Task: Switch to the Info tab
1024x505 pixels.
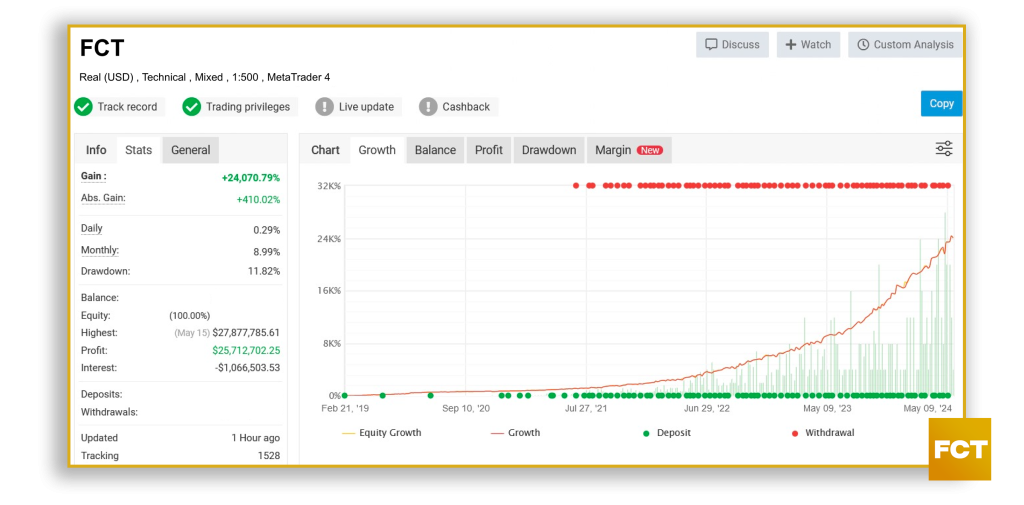Action: pos(96,150)
